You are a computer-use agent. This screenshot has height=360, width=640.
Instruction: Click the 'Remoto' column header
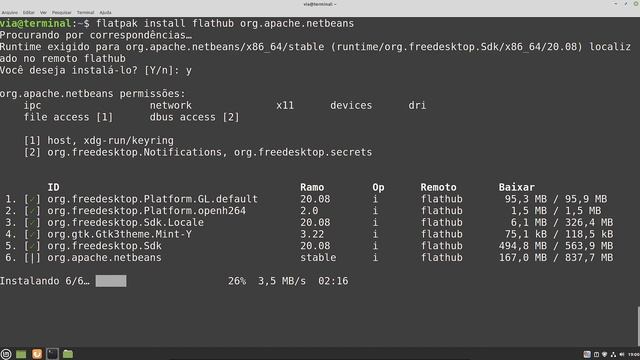[x=438, y=187]
